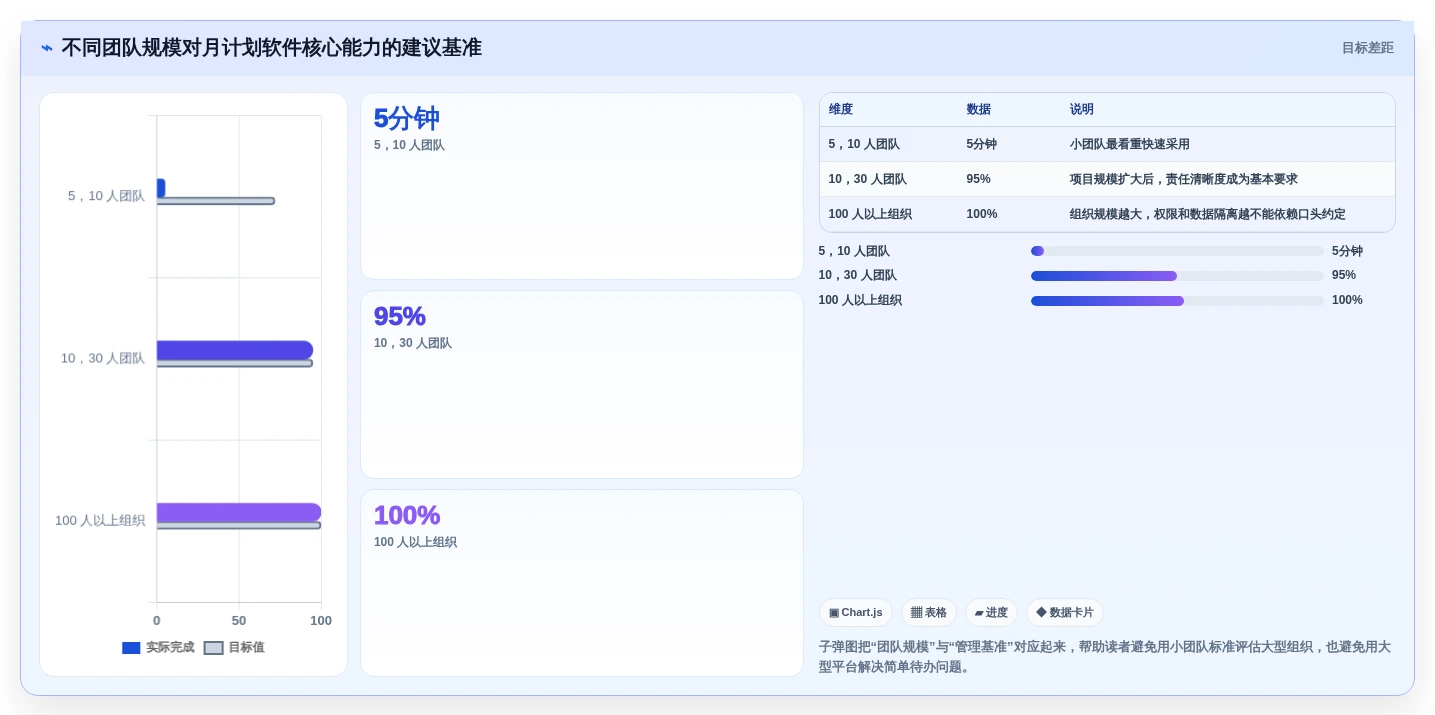This screenshot has width=1435, height=715.
Task: Click the 5，10 人团队 progress bar
Action: tap(1177, 251)
